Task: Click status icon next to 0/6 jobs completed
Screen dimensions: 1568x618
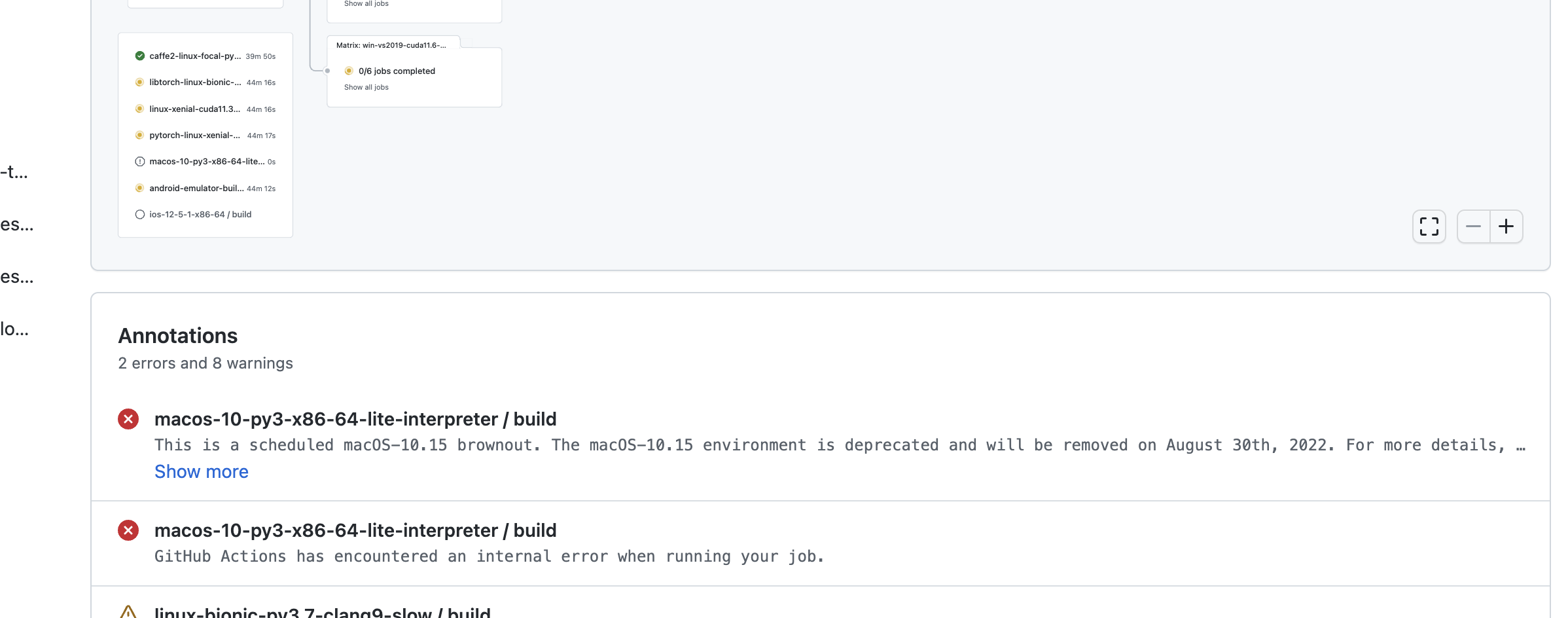Action: (x=349, y=71)
